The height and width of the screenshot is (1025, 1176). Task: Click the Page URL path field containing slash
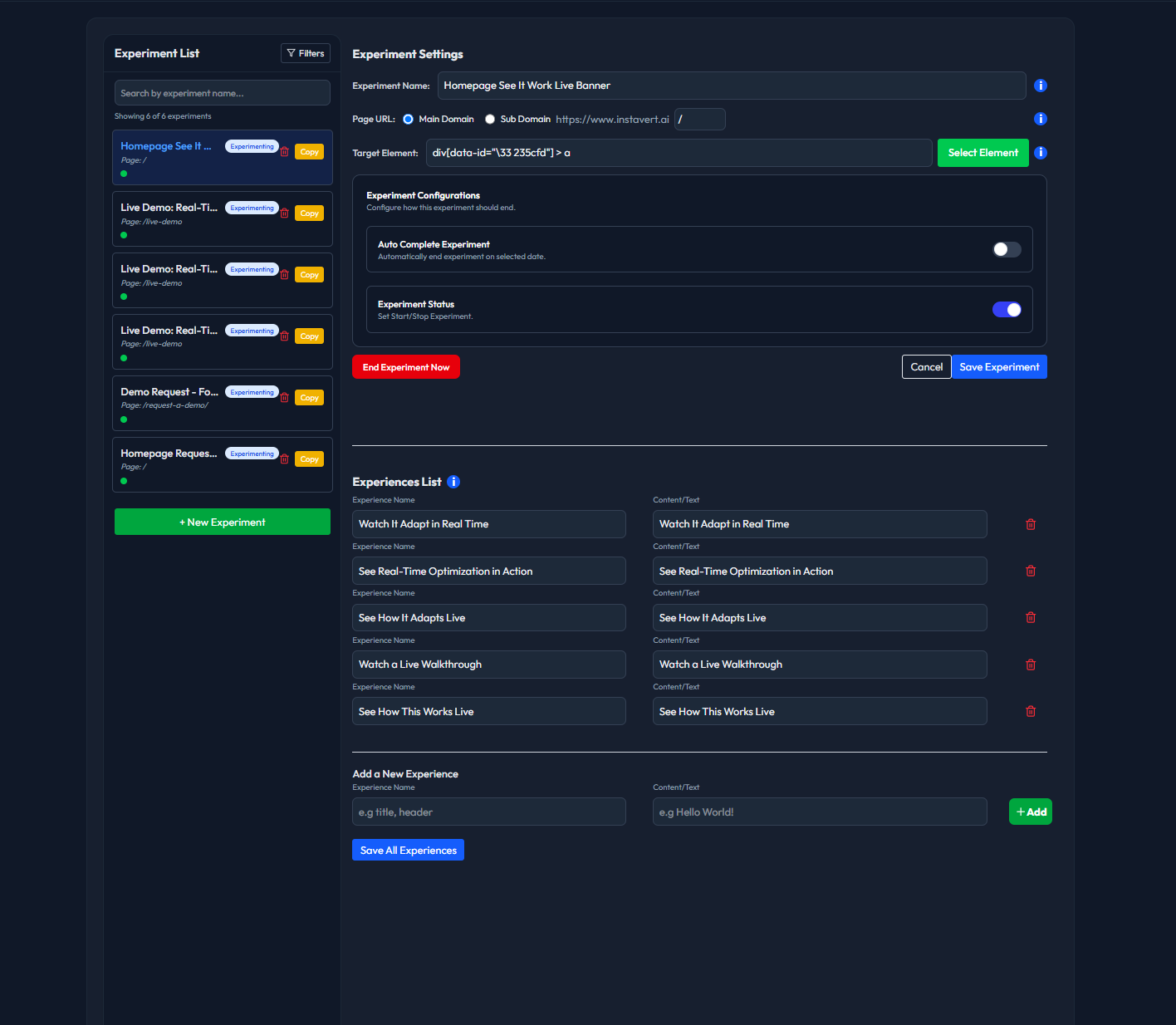[700, 120]
